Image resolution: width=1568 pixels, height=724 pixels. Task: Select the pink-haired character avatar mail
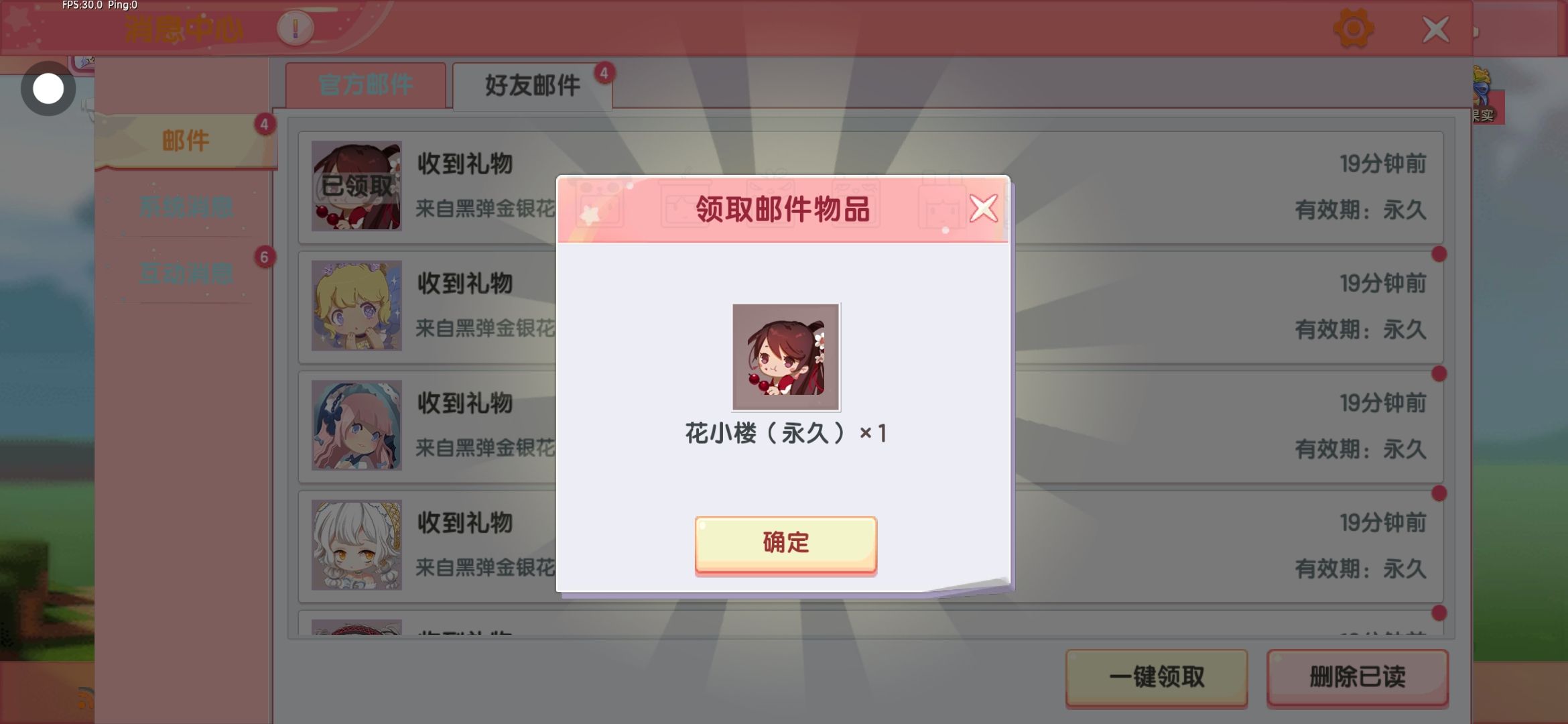pyautogui.click(x=356, y=425)
